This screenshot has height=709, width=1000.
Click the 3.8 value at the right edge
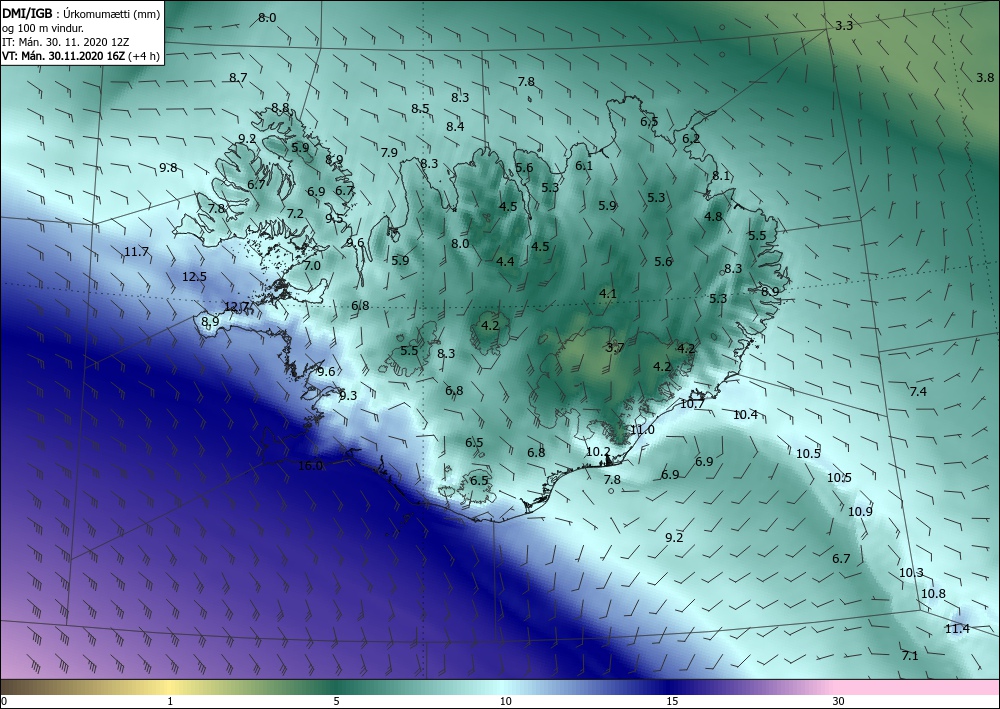click(985, 78)
